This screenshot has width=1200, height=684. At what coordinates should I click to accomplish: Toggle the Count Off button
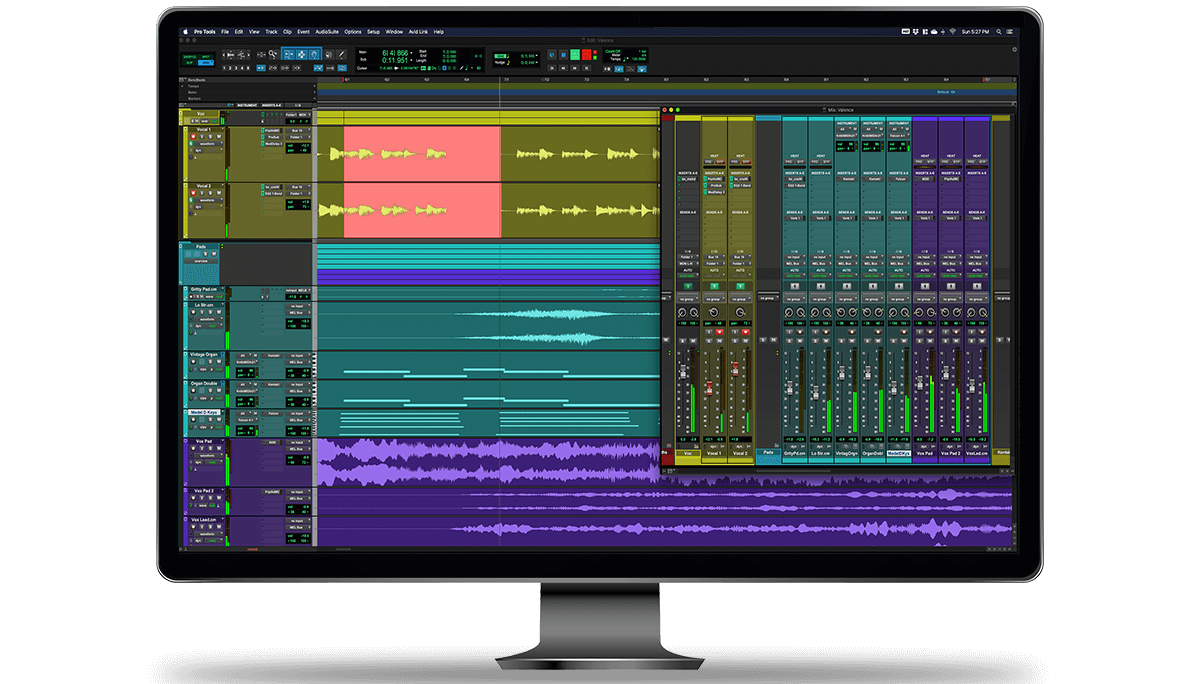point(613,49)
